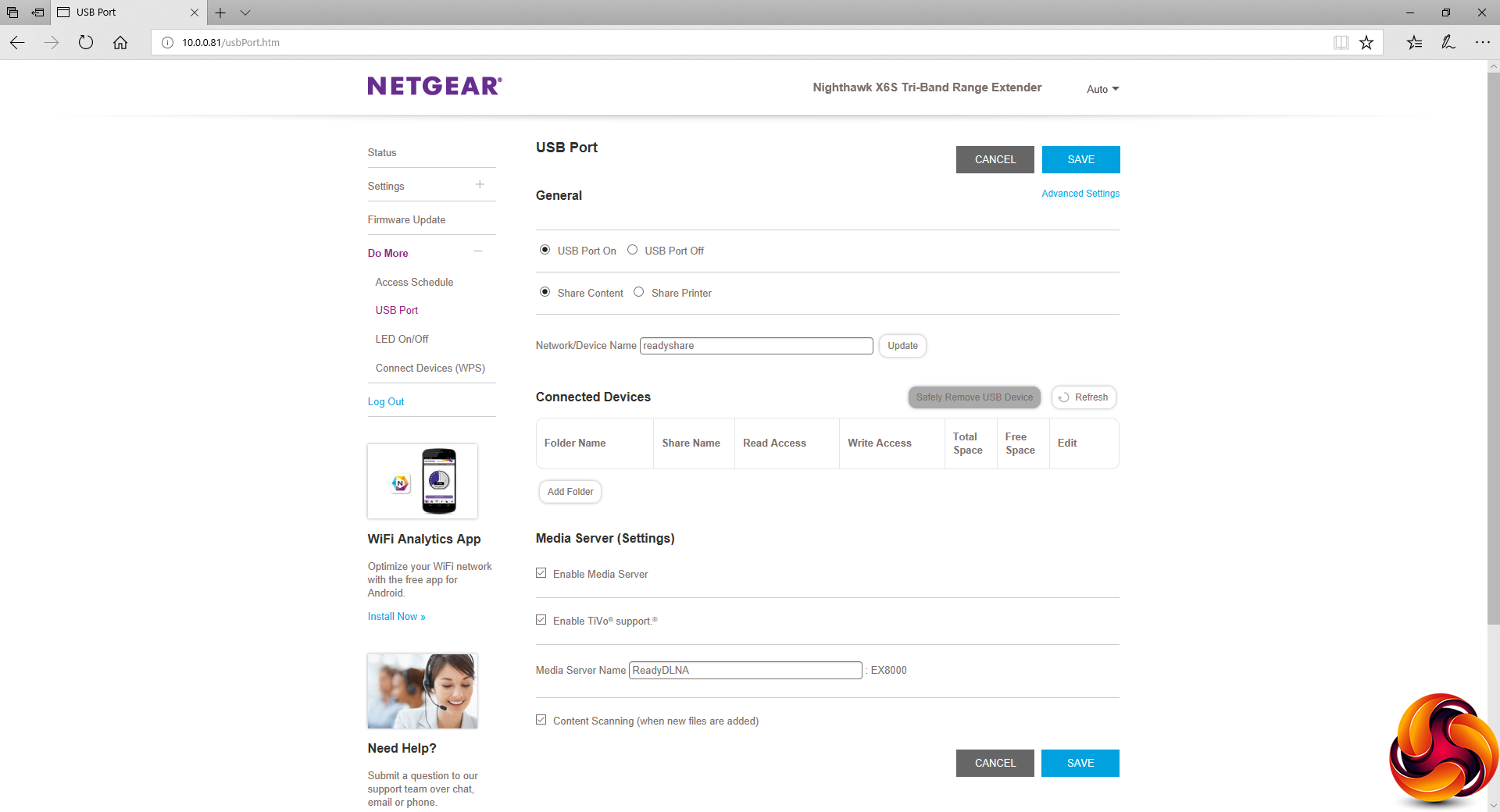Viewport: 1500px width, 812px height.
Task: Select the USB Port Off radio button
Action: point(633,250)
